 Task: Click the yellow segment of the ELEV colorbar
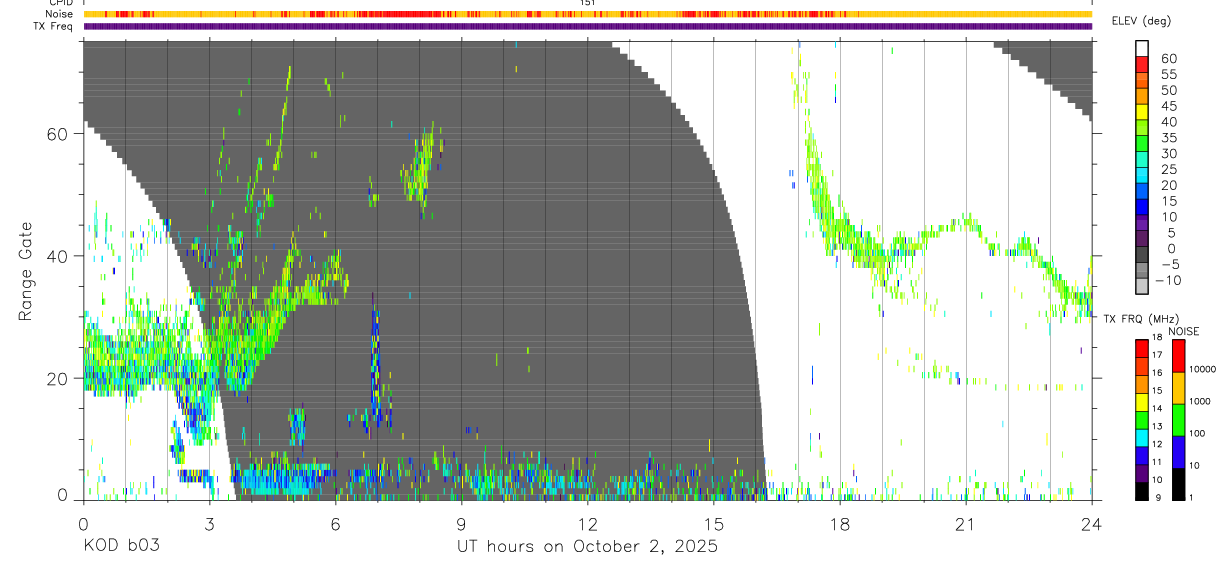tap(1142, 110)
